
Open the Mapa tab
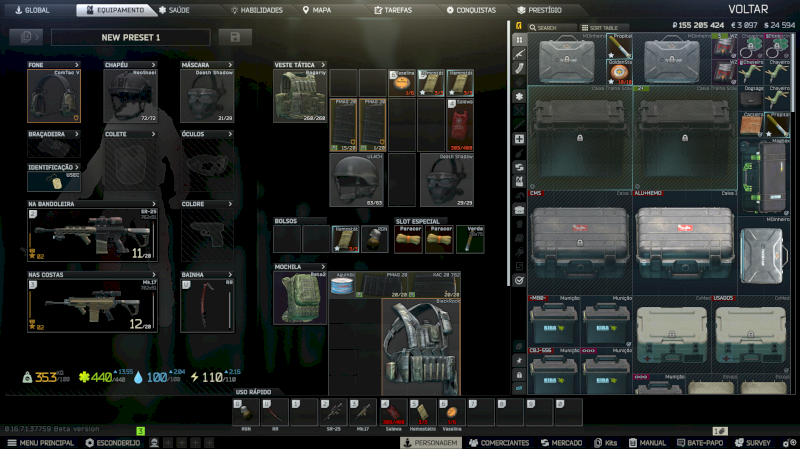(x=317, y=10)
